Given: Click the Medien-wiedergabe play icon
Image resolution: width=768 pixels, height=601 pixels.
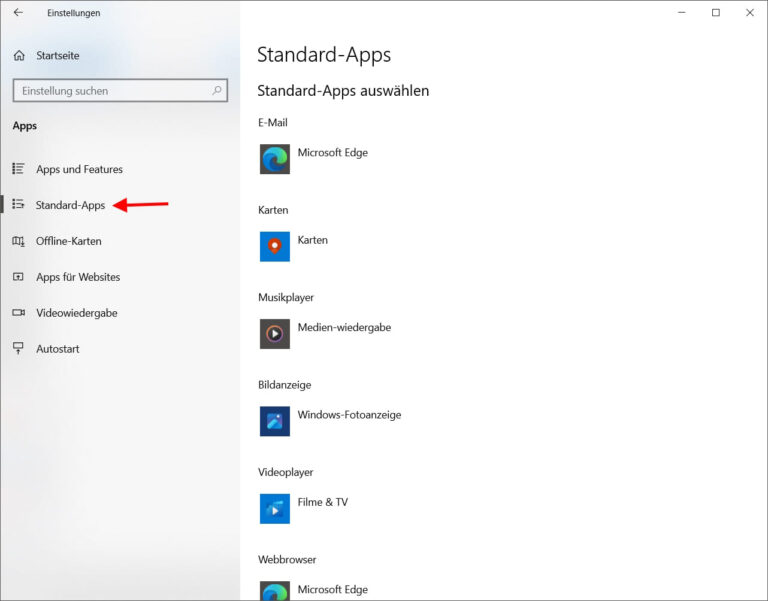Looking at the screenshot, I should tap(274, 334).
